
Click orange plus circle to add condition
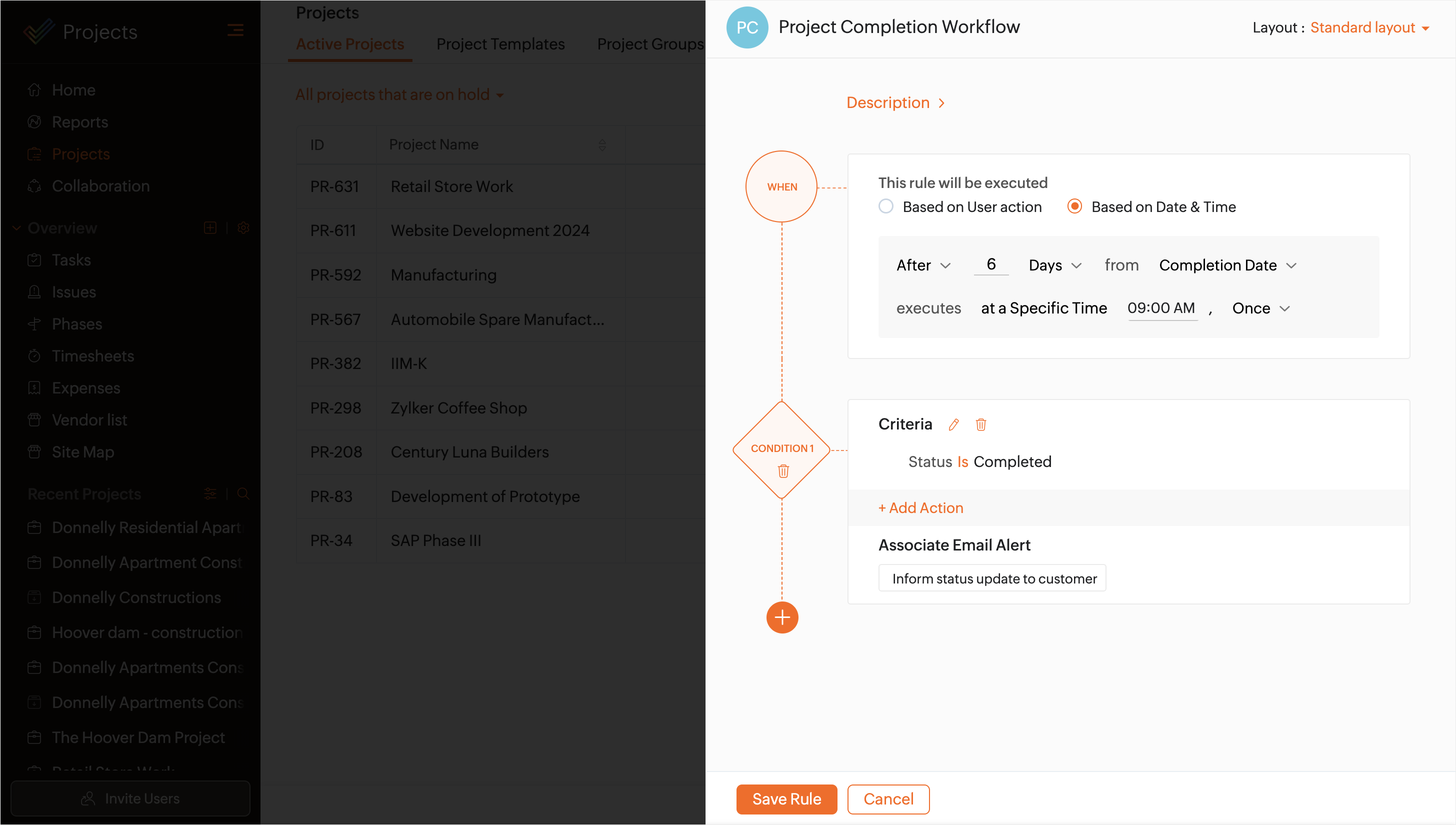(782, 617)
